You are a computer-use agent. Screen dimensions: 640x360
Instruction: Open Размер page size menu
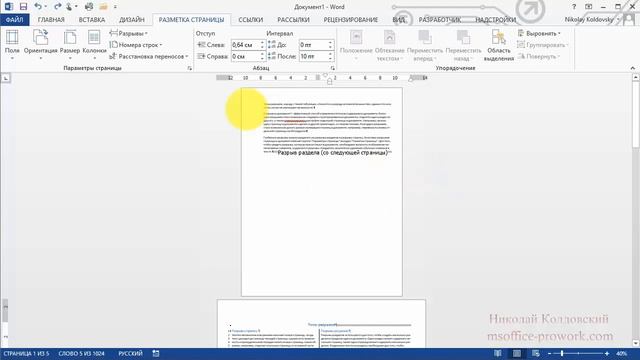pos(70,45)
